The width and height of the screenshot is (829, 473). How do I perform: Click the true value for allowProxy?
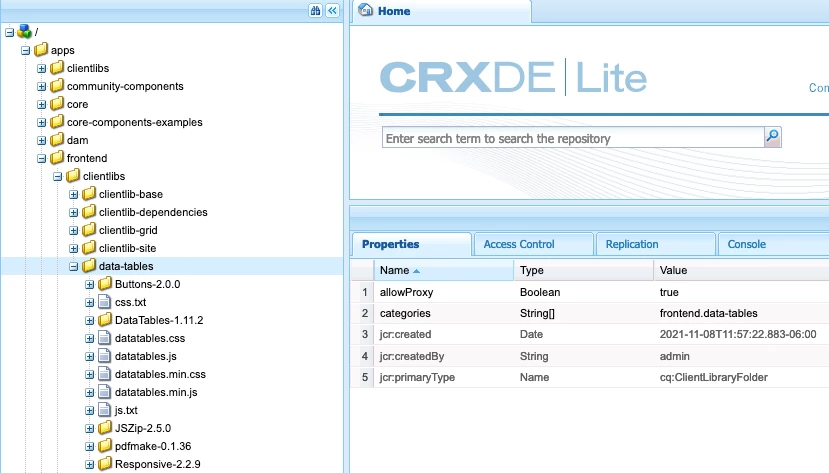pos(669,292)
